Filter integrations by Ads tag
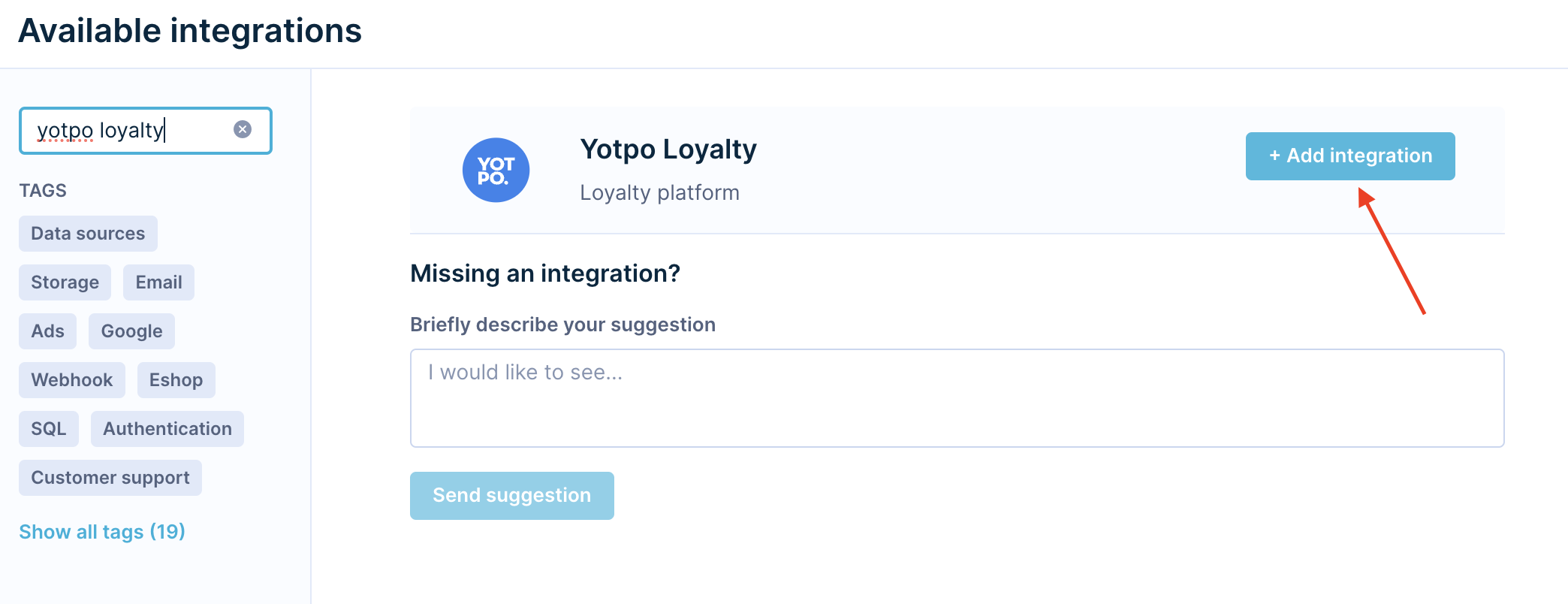Viewport: 1568px width, 604px height. tap(47, 331)
